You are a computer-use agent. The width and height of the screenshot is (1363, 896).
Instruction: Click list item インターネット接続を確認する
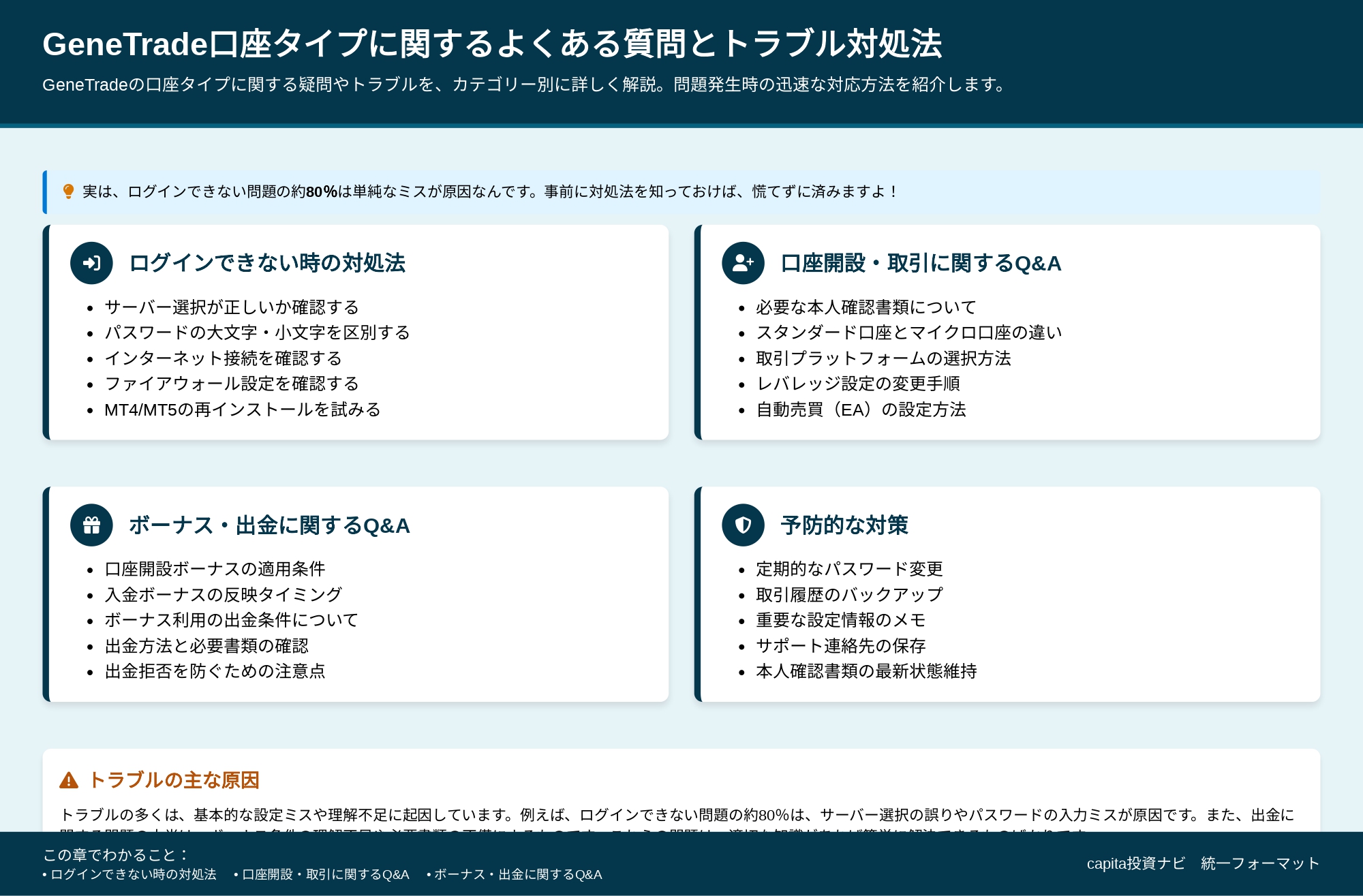tap(223, 358)
